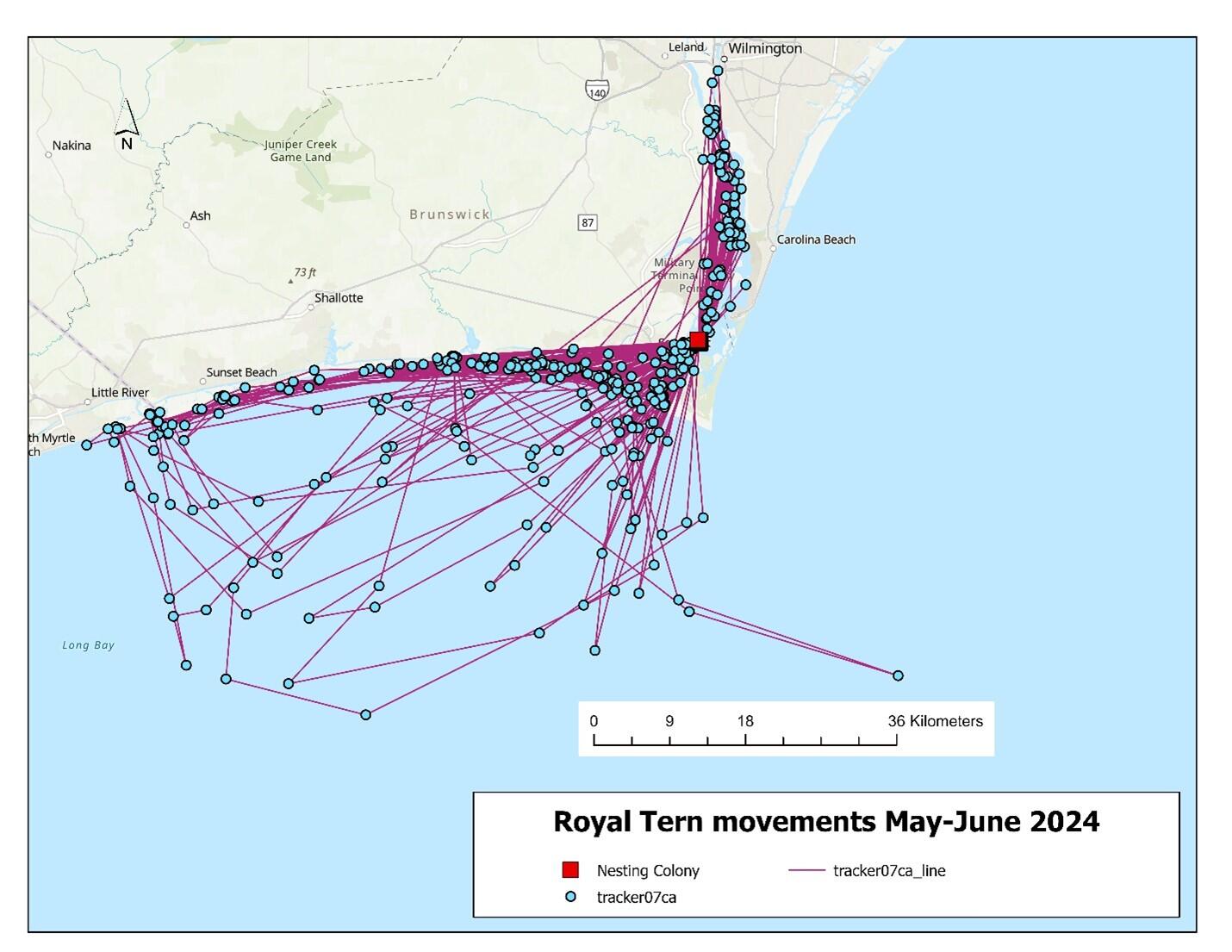The image size is (1232, 952).
Task: Click the Carolina Beach label
Action: (816, 240)
